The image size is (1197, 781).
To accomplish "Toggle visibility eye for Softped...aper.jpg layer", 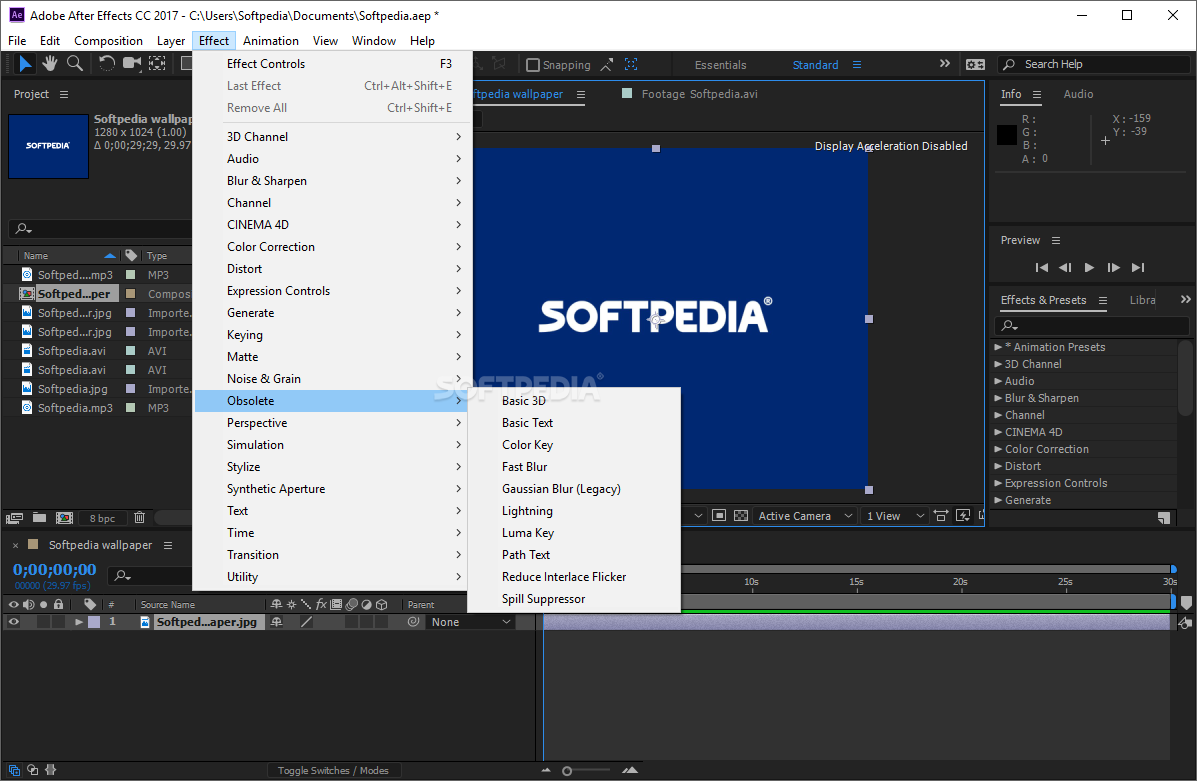I will [x=14, y=622].
